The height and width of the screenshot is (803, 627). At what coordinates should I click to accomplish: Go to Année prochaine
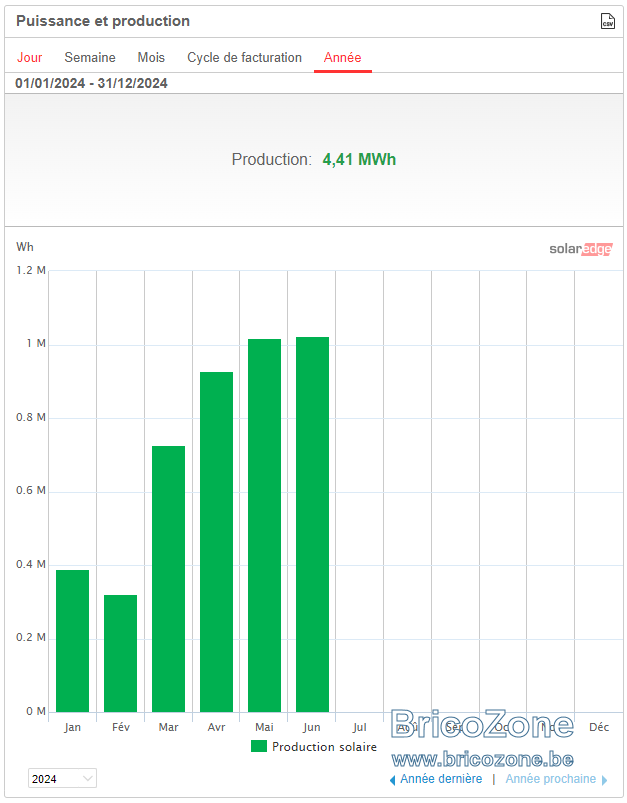click(551, 779)
